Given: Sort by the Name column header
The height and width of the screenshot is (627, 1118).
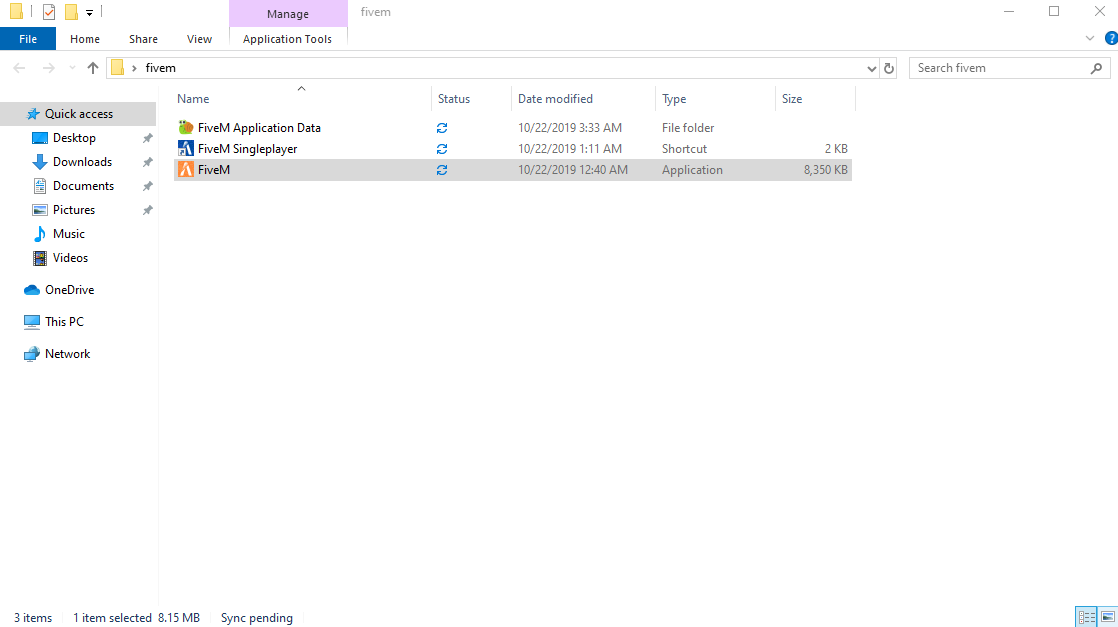Looking at the screenshot, I should pyautogui.click(x=302, y=98).
